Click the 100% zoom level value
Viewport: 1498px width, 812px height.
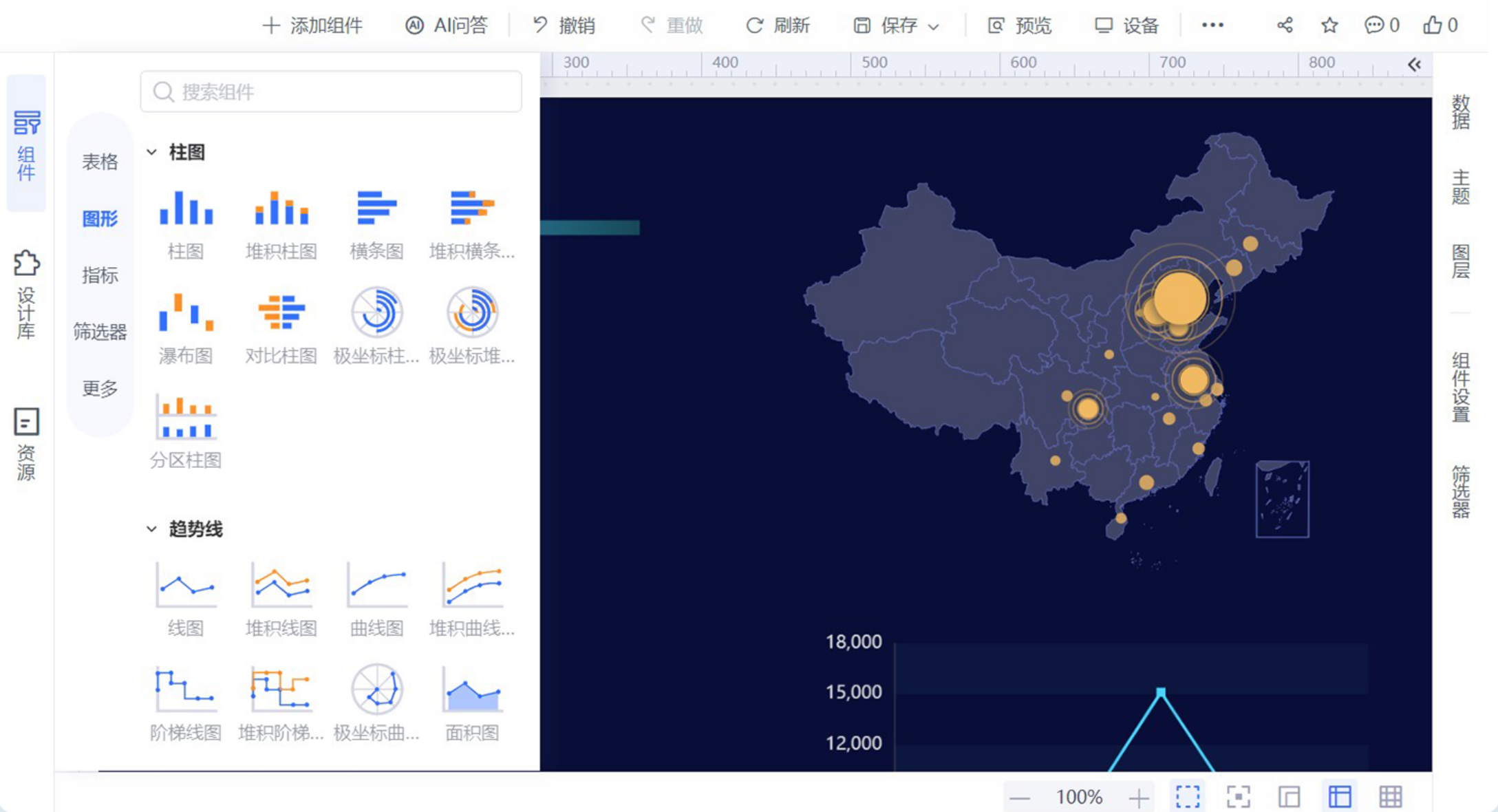point(1079,798)
